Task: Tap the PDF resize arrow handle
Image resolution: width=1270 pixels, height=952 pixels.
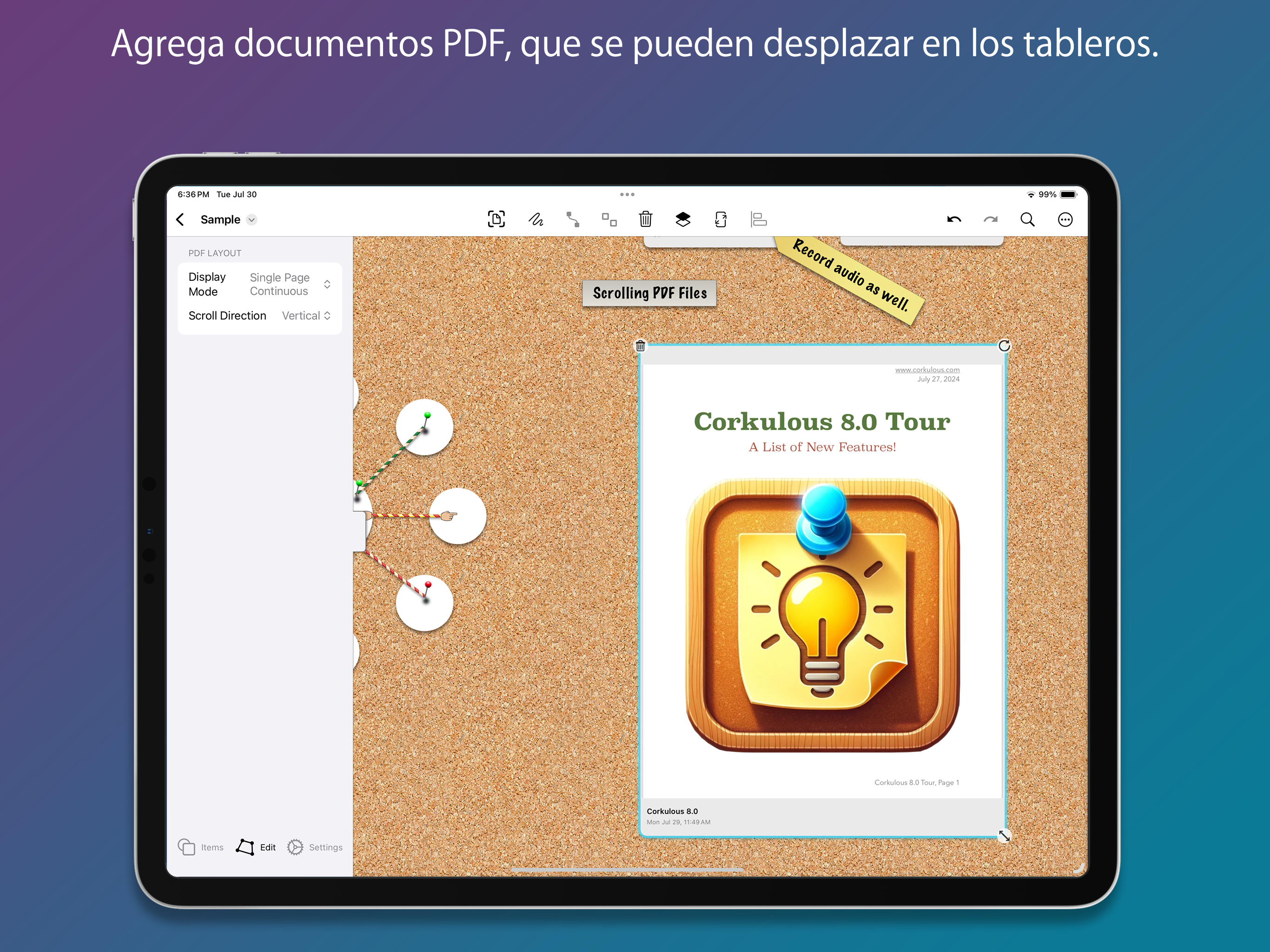Action: 1004,836
